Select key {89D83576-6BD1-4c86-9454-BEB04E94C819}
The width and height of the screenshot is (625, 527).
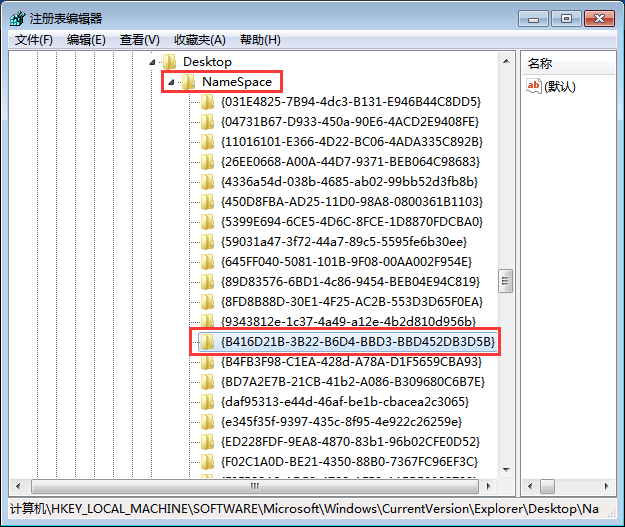[350, 282]
